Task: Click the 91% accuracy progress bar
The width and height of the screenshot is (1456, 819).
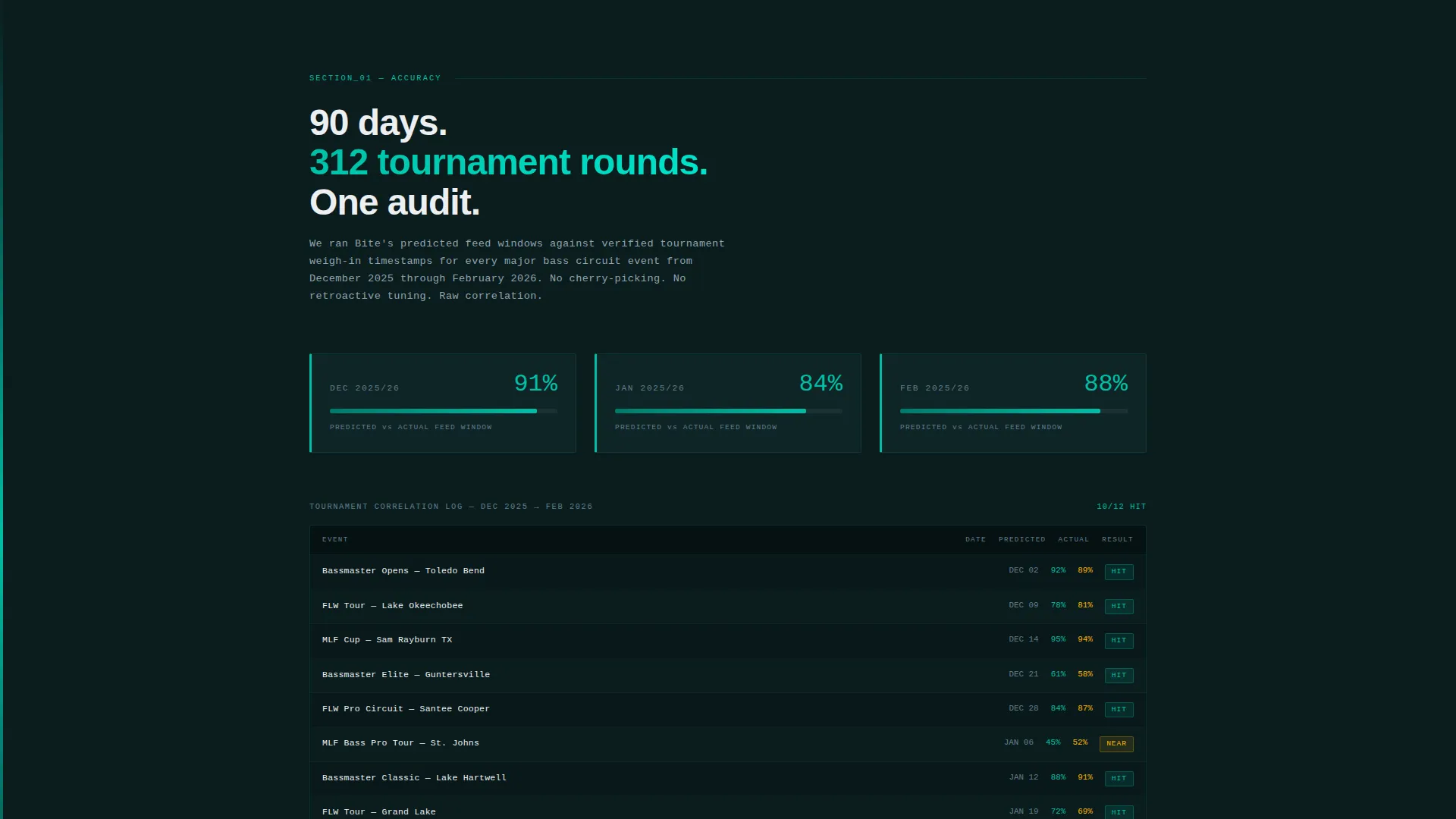Action: [x=444, y=411]
